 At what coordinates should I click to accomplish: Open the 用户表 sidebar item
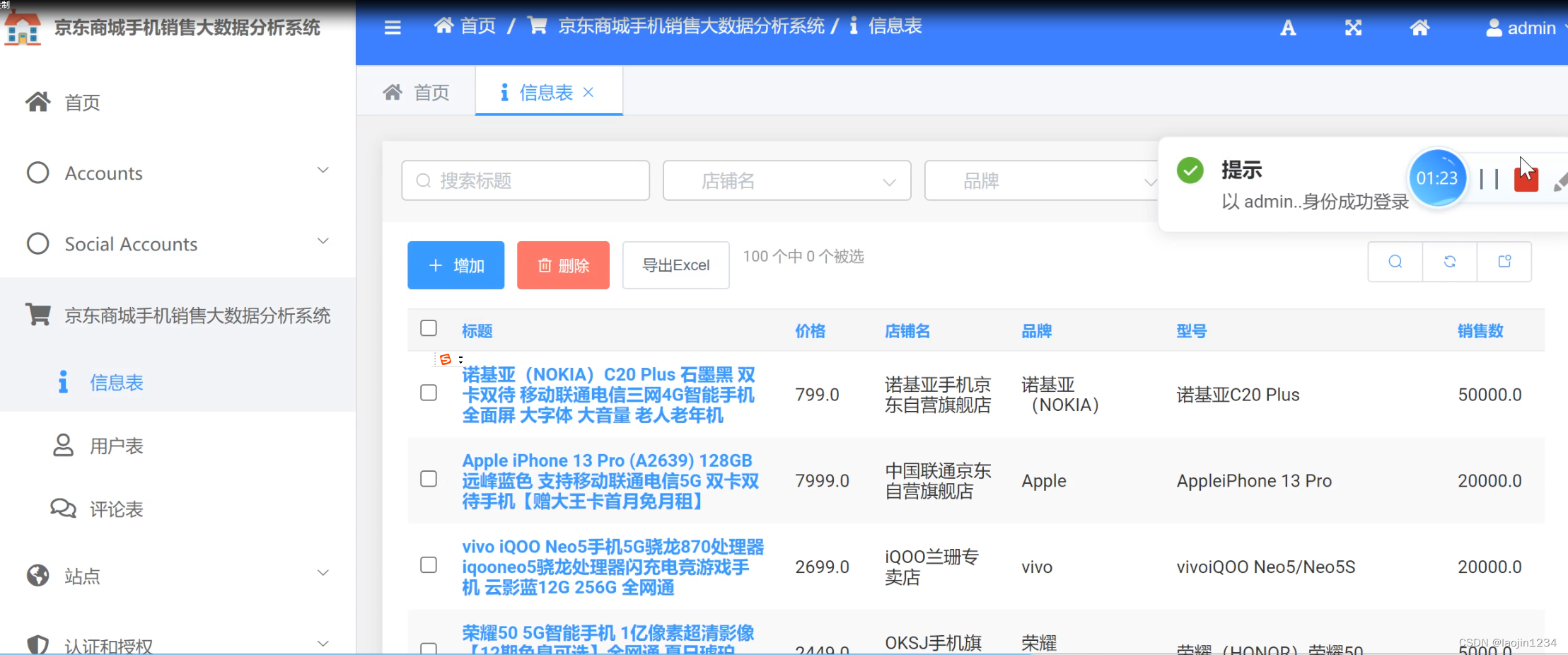point(178,446)
